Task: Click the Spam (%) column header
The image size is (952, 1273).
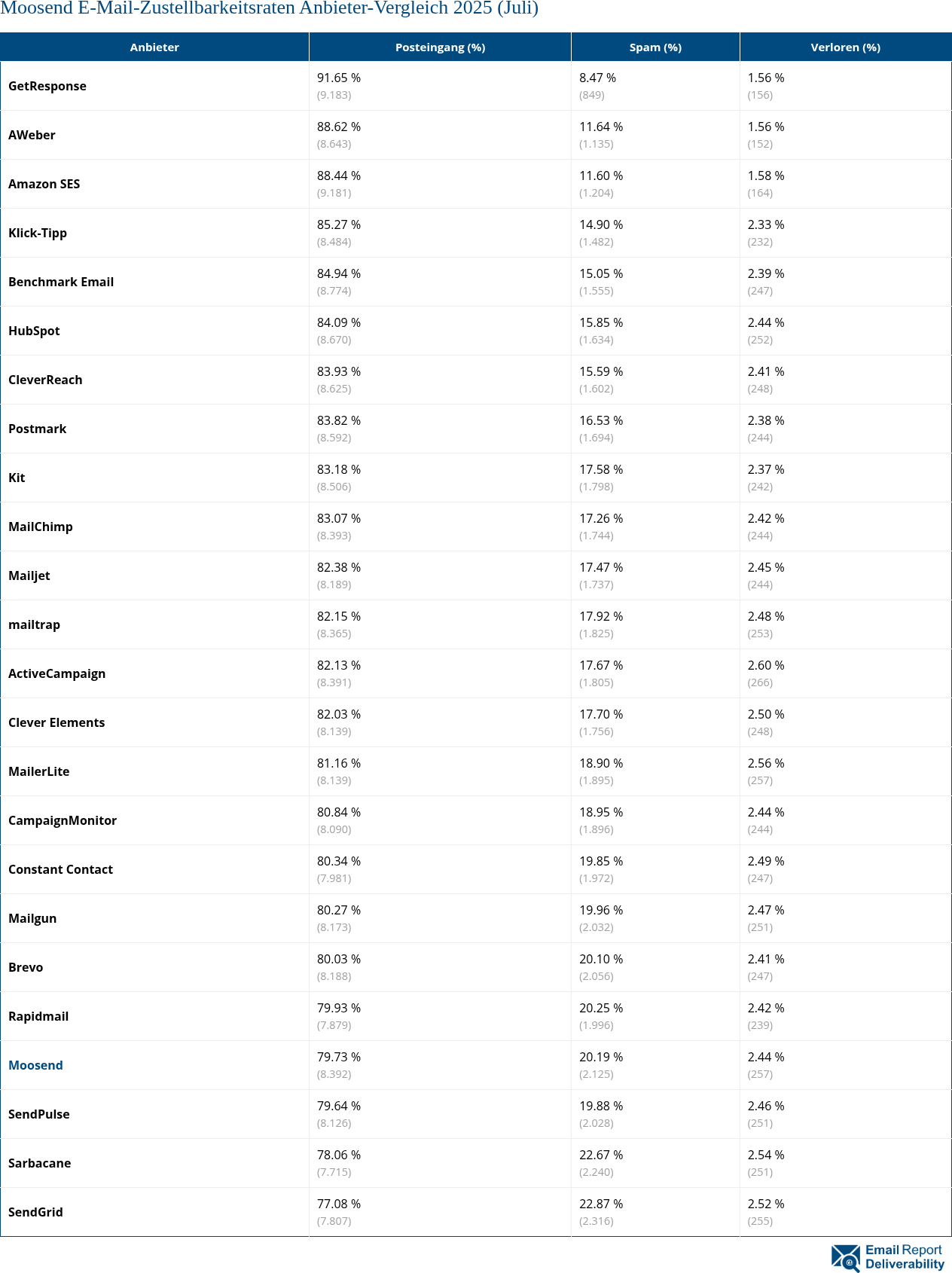Action: (x=655, y=47)
